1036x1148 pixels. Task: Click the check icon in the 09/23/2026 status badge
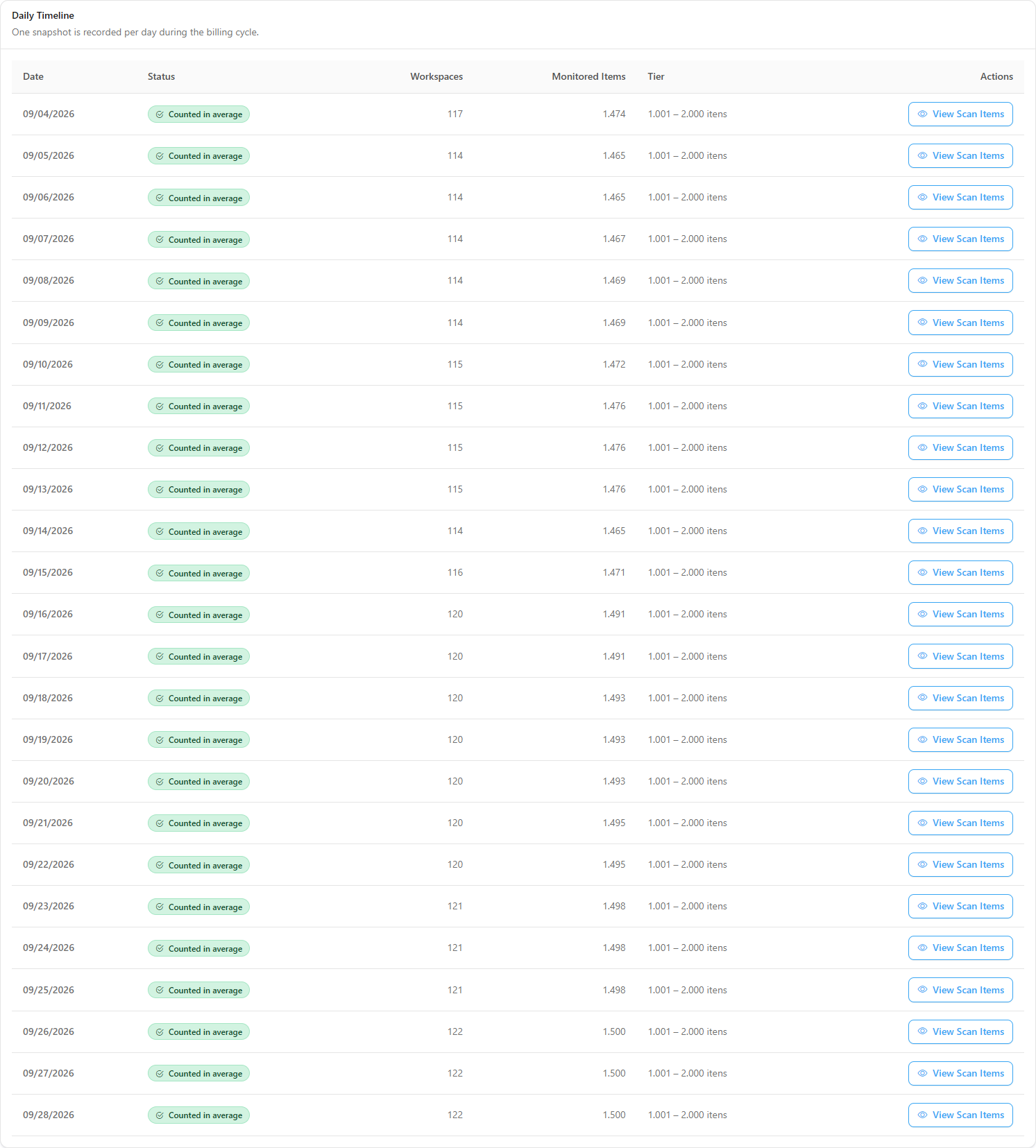pos(160,907)
